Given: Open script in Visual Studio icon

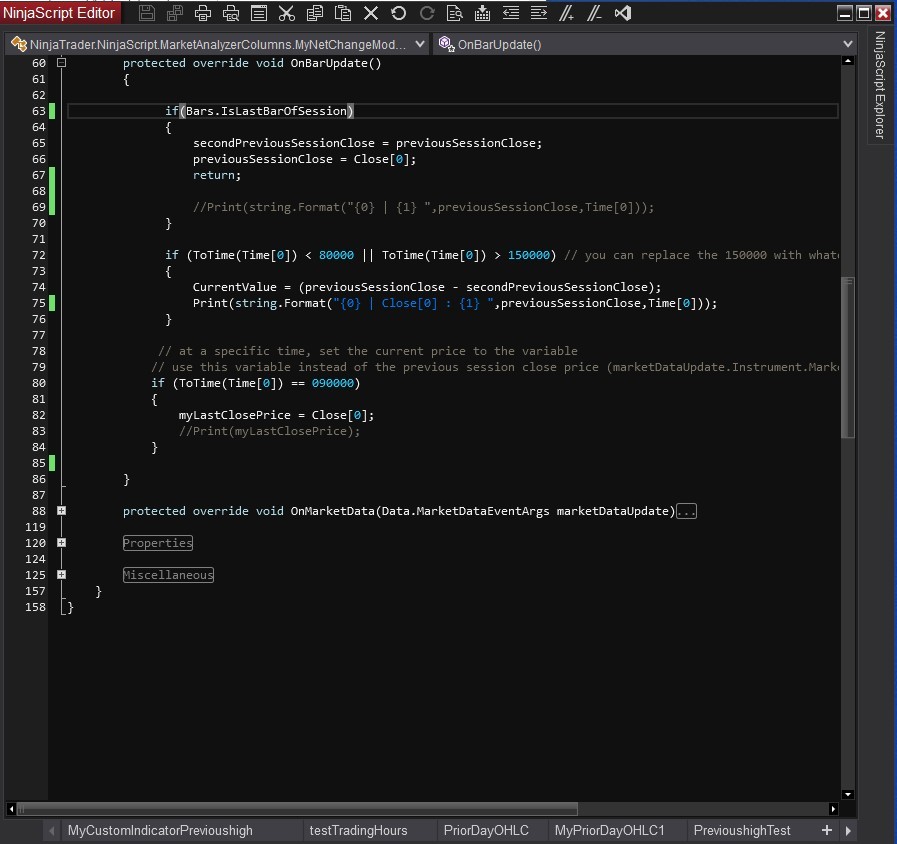Looking at the screenshot, I should pyautogui.click(x=623, y=13).
